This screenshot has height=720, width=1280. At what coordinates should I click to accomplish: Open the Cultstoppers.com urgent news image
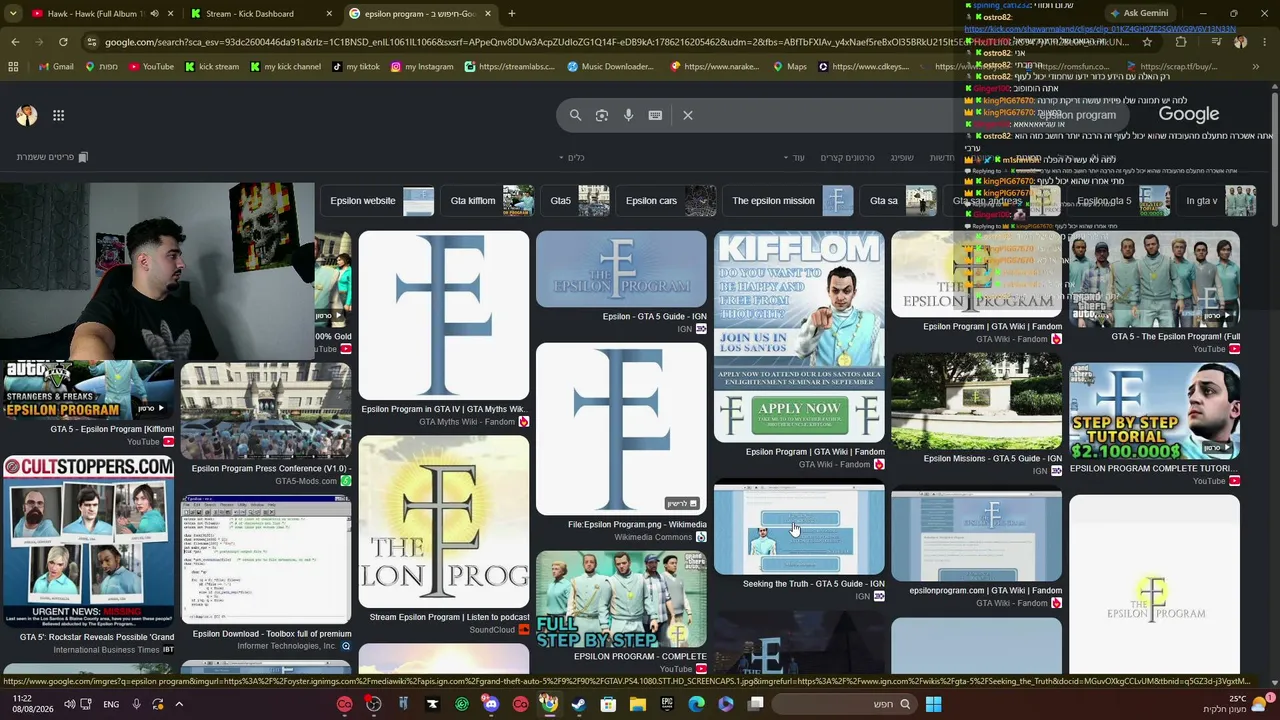tap(89, 541)
